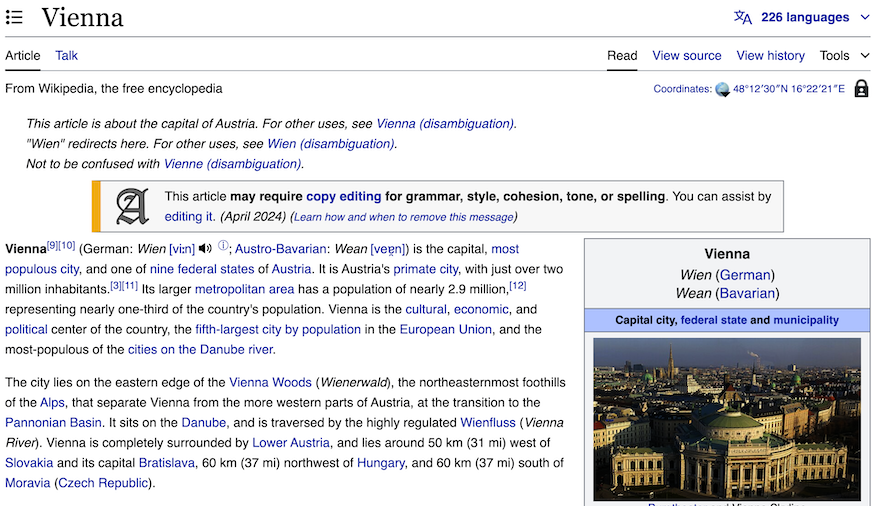Open the political link
875x506 pixels.
point(26,329)
